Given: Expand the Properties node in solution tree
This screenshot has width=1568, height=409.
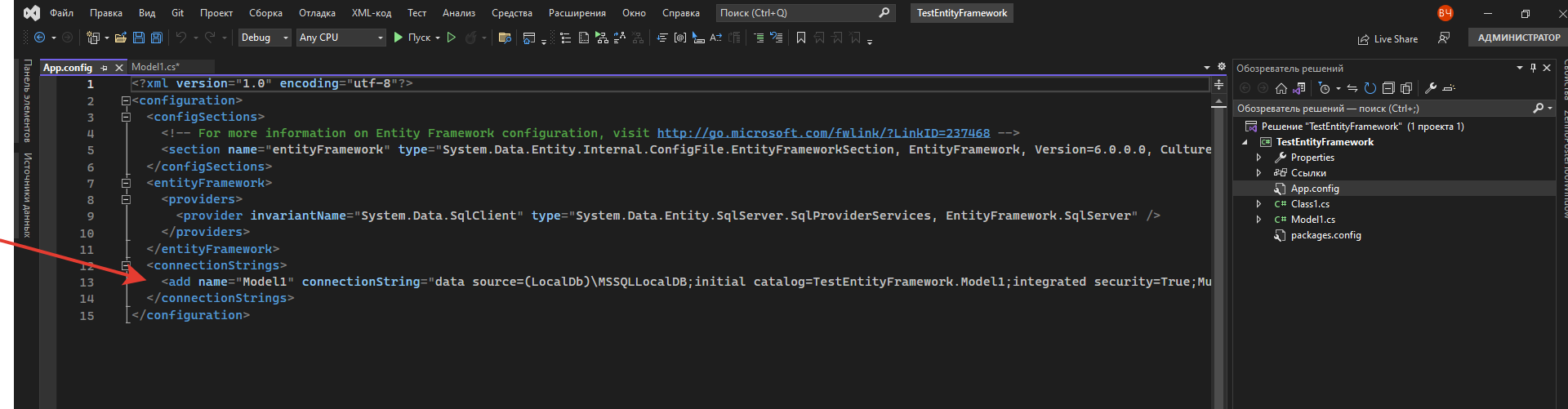Looking at the screenshot, I should 1258,158.
